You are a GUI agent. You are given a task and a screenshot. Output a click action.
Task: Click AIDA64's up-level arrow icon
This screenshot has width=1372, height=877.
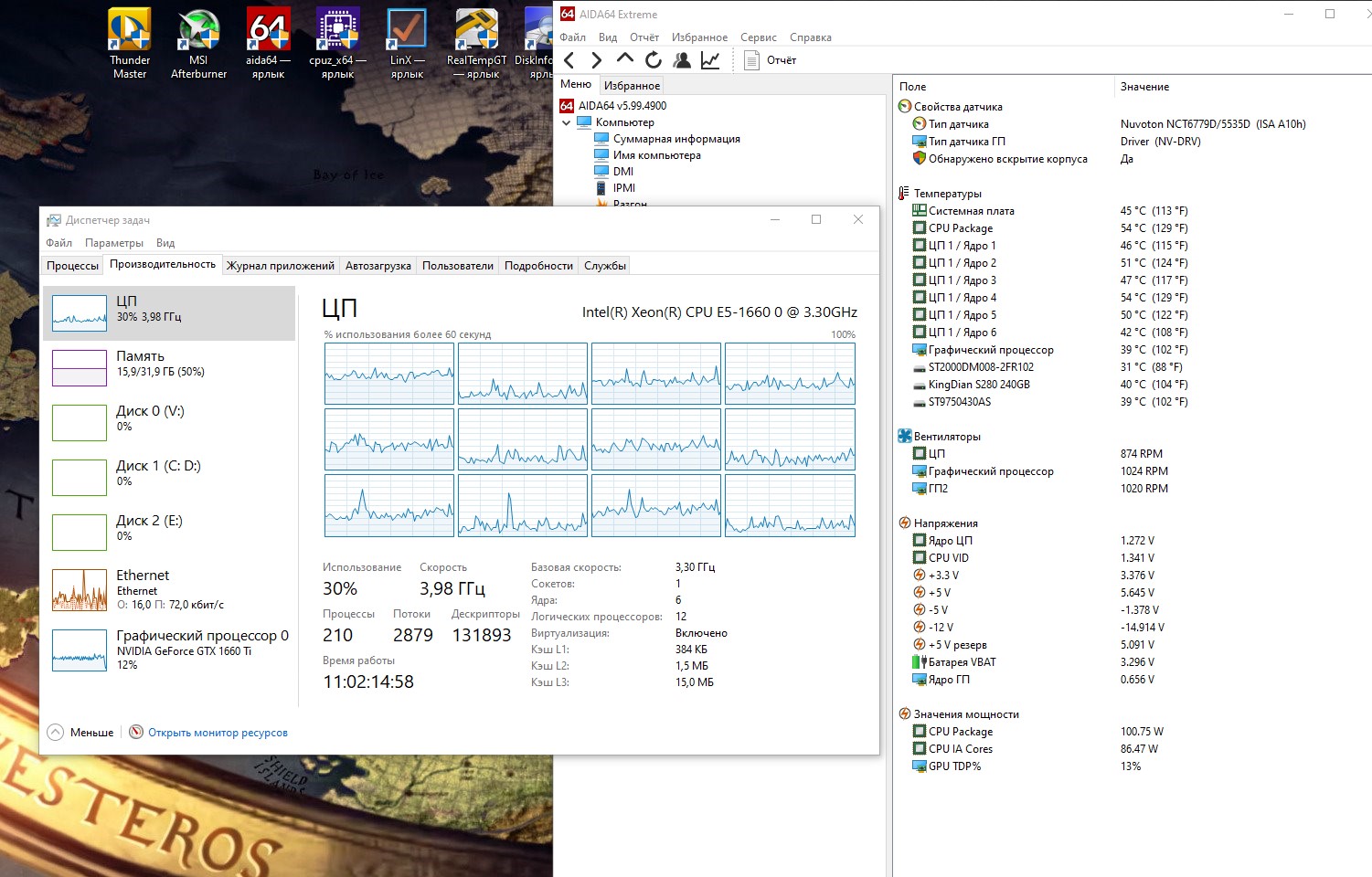pyautogui.click(x=625, y=60)
